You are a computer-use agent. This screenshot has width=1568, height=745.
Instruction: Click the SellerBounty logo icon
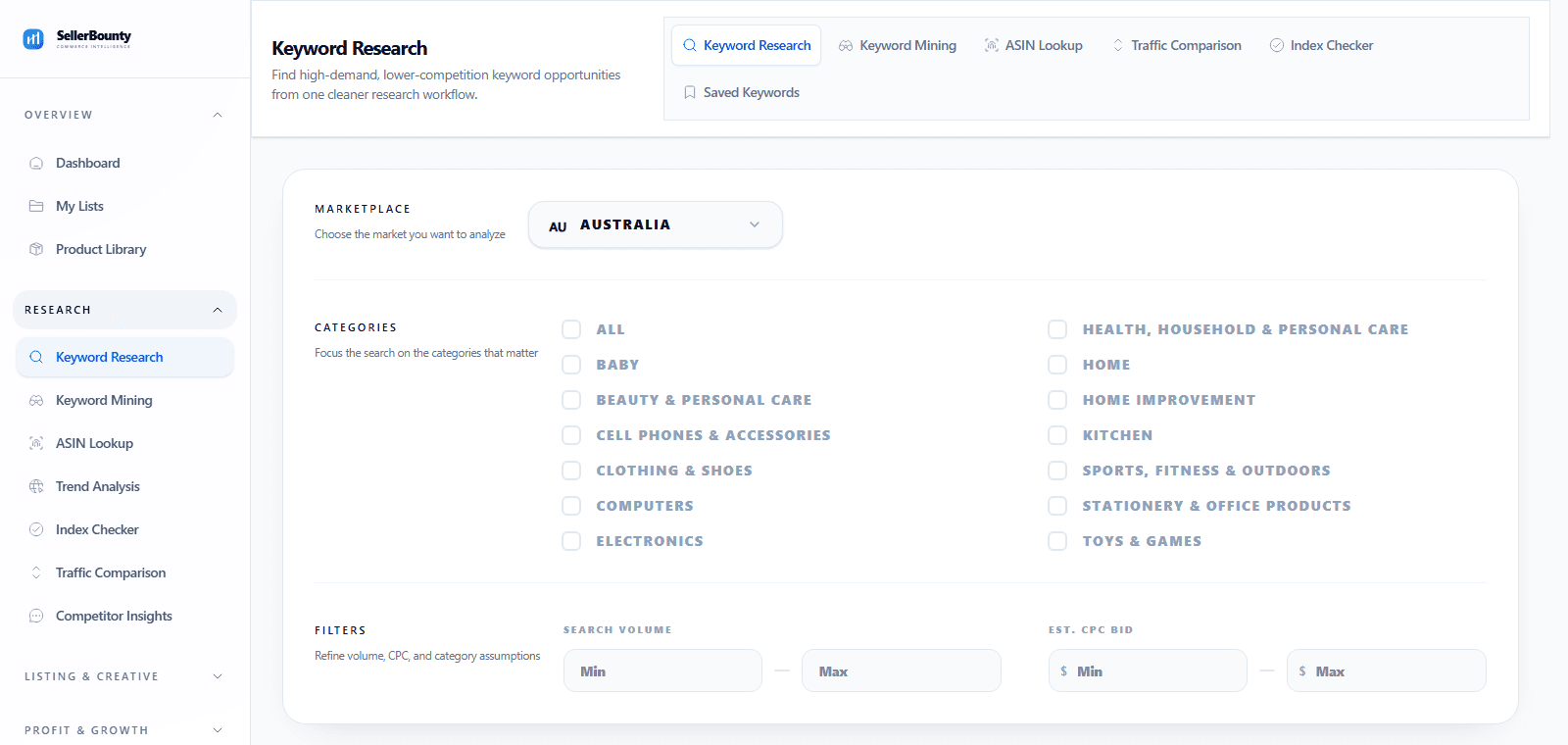point(33,39)
